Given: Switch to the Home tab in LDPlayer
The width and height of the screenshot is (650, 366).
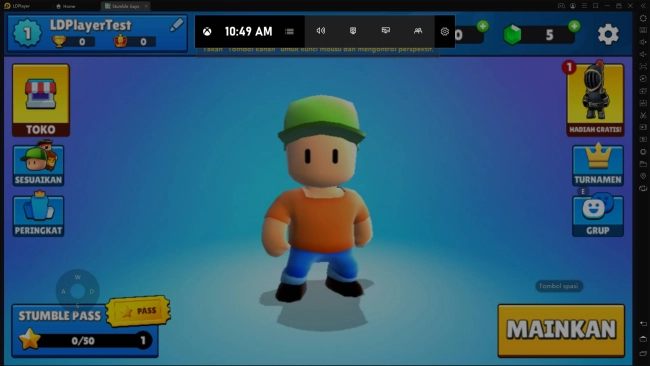Looking at the screenshot, I should click(x=65, y=6).
